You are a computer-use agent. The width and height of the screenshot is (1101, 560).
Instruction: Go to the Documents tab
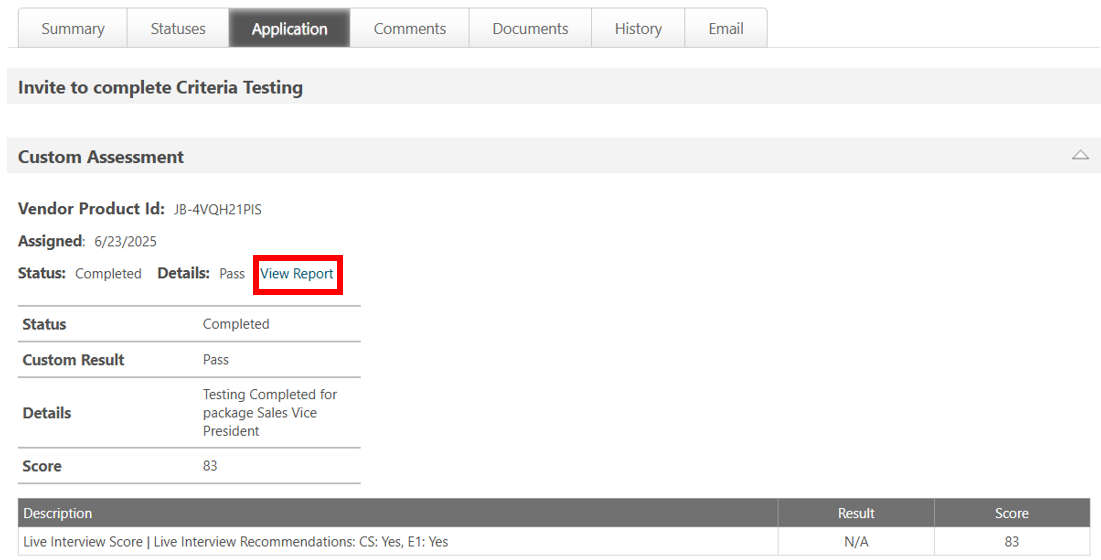coord(530,29)
